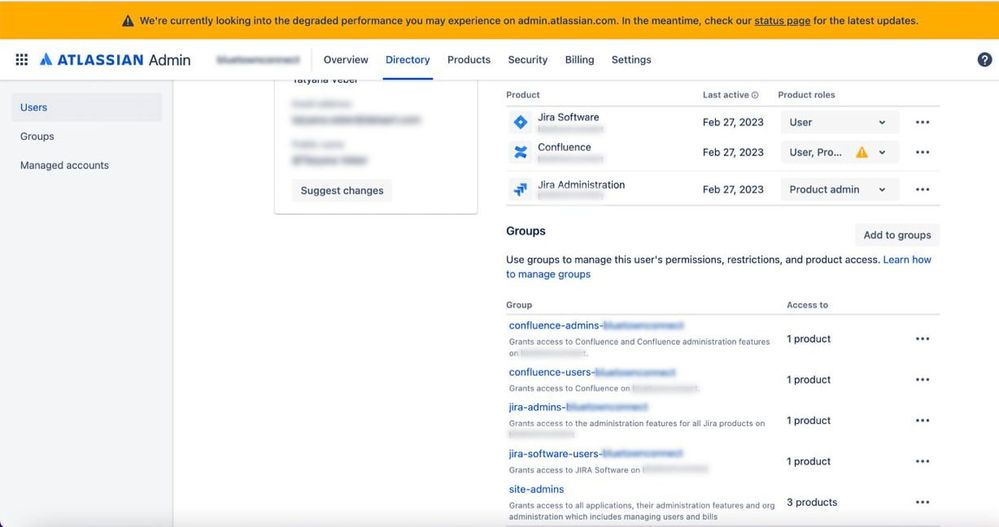Screen dimensions: 999x527
Task: Click the Jira Software product name
Action: tap(568, 117)
